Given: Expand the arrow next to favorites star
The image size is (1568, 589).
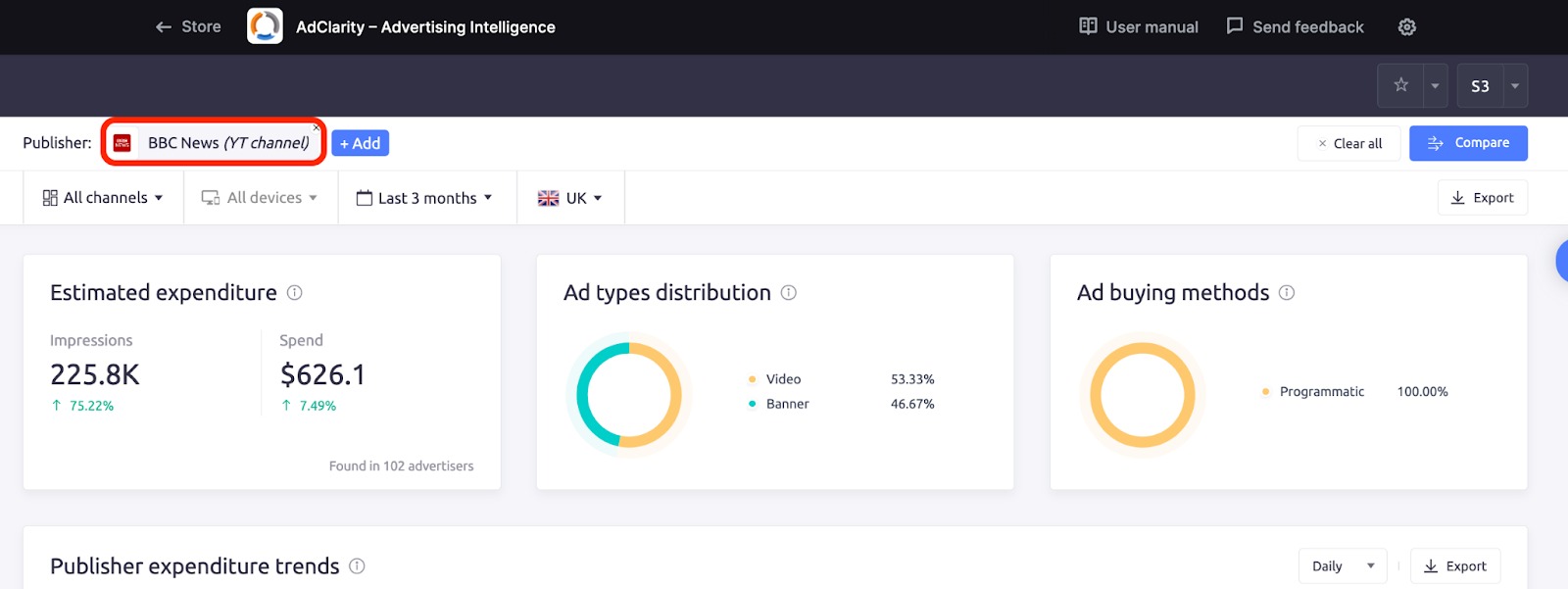Looking at the screenshot, I should [1435, 86].
